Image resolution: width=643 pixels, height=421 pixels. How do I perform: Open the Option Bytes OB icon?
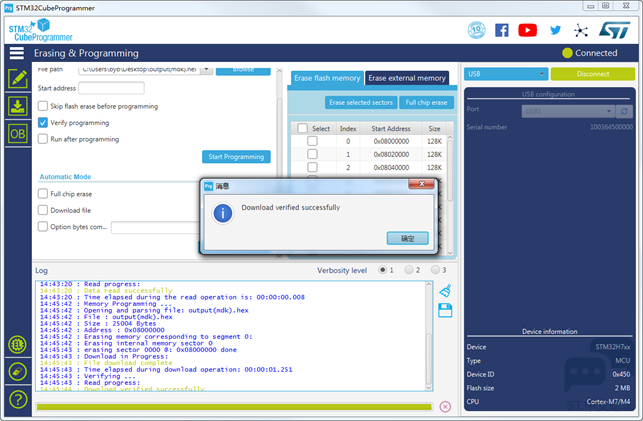pos(18,134)
